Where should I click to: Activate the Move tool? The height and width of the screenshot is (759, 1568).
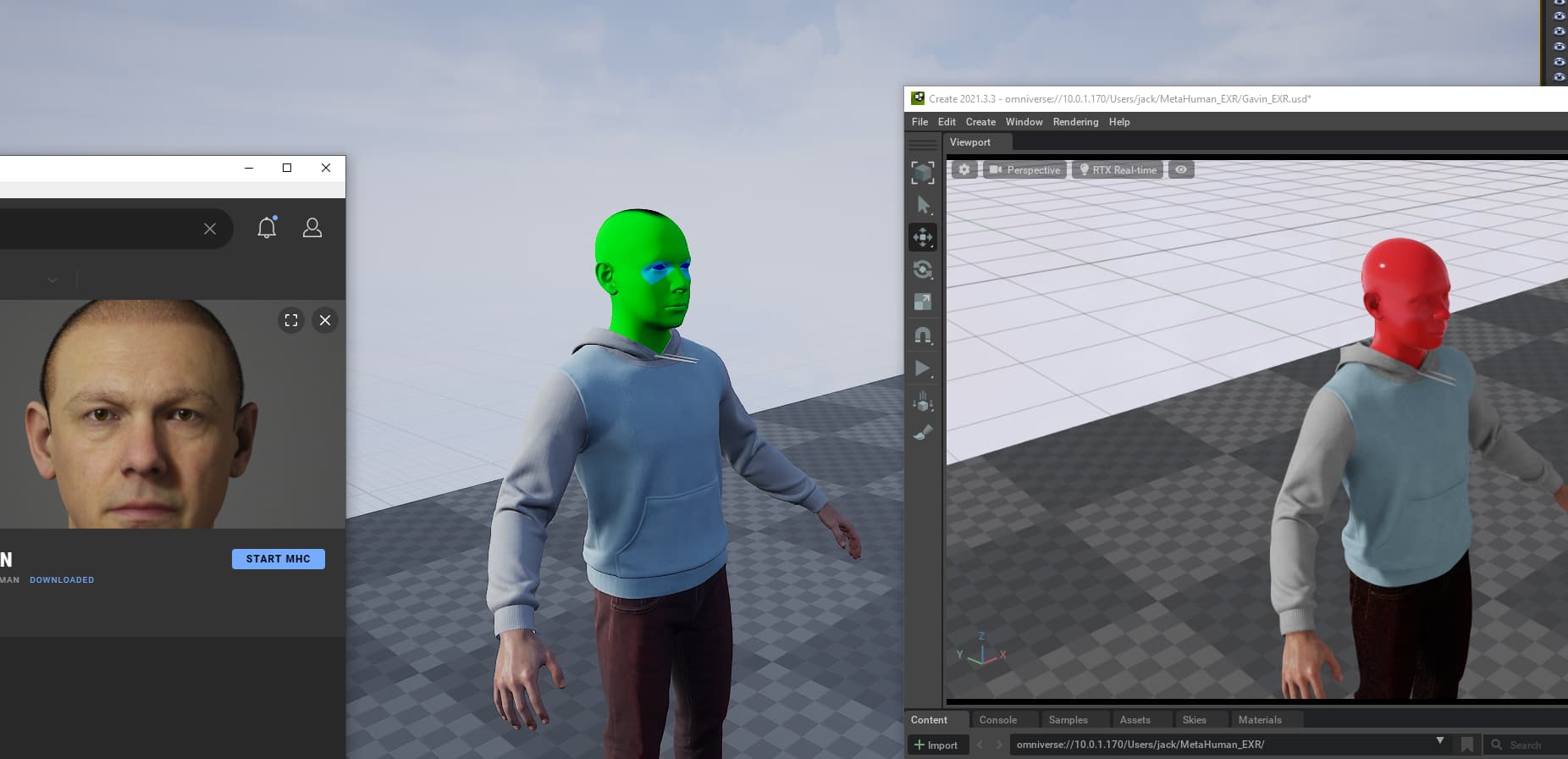click(x=923, y=237)
